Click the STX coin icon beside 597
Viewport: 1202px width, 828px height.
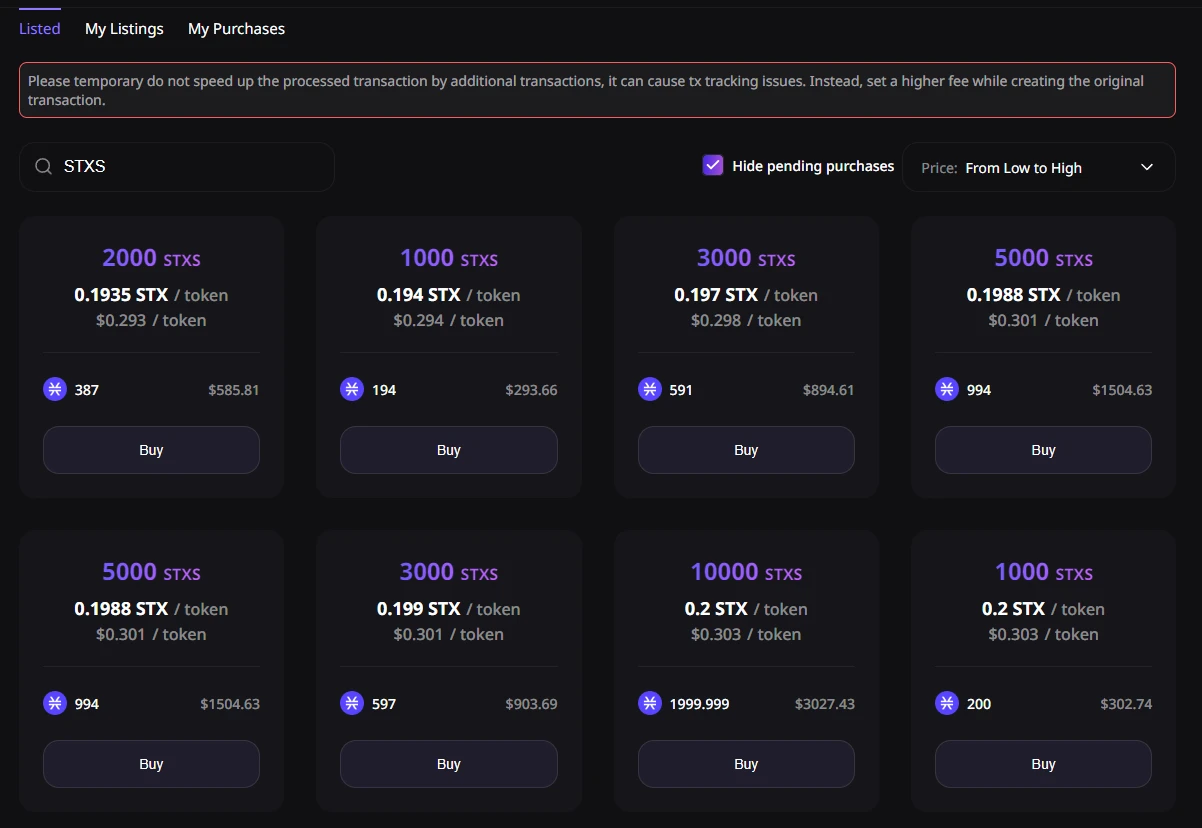point(352,703)
